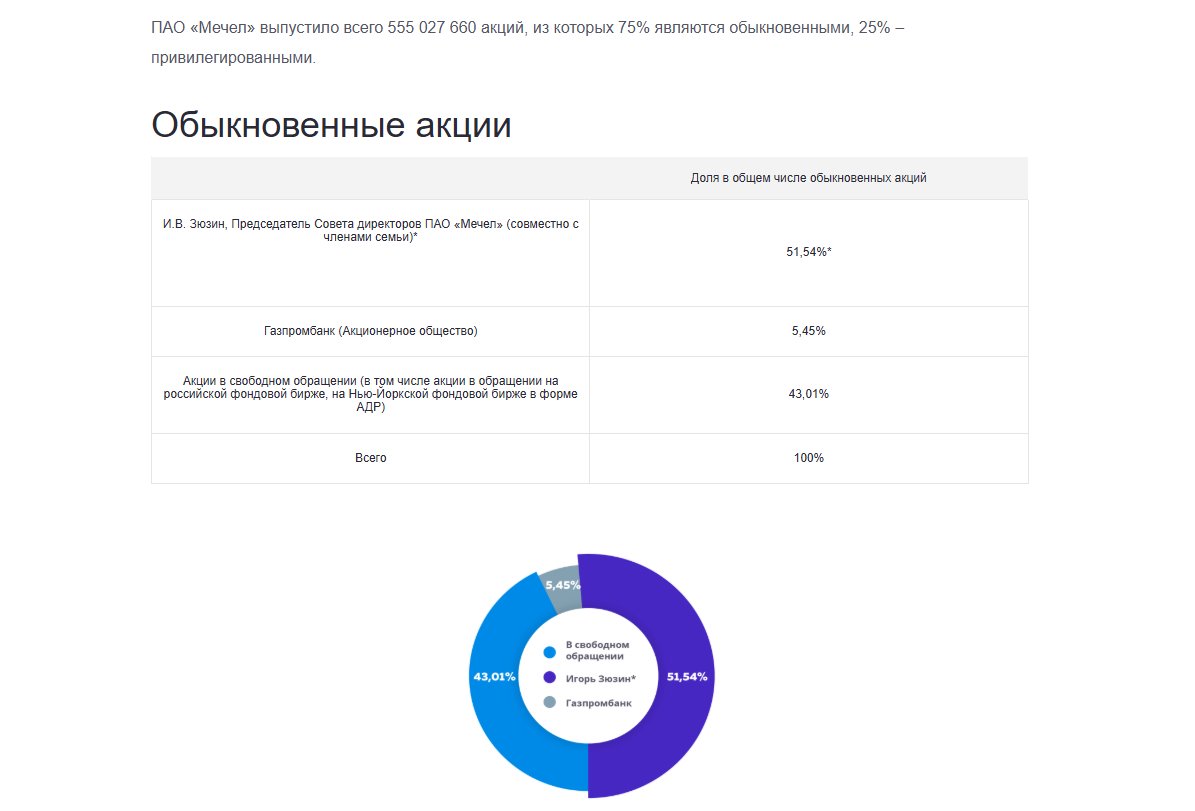Screen dimensions: 1195x811
Task: Click the heading «Обыкновенные акции»
Action: pyautogui.click(x=330, y=125)
